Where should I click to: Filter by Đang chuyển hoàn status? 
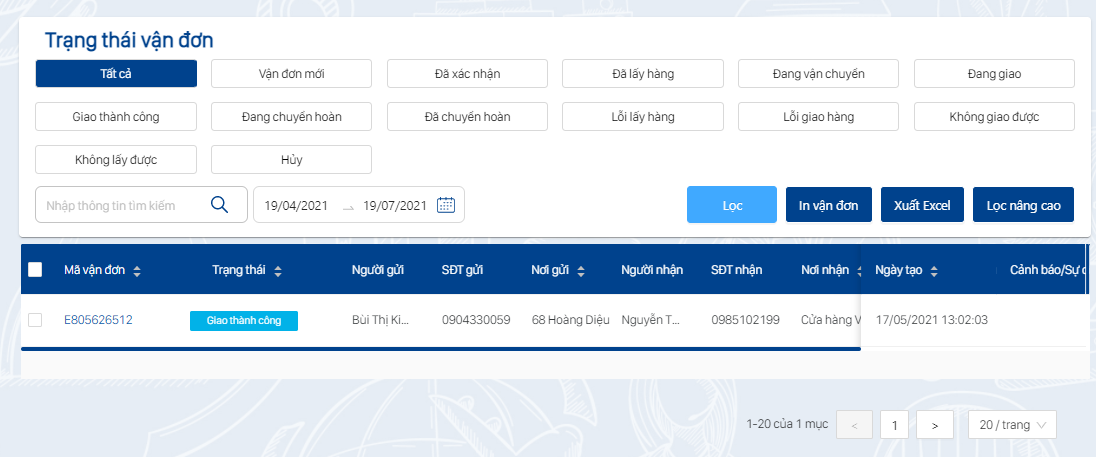click(291, 117)
